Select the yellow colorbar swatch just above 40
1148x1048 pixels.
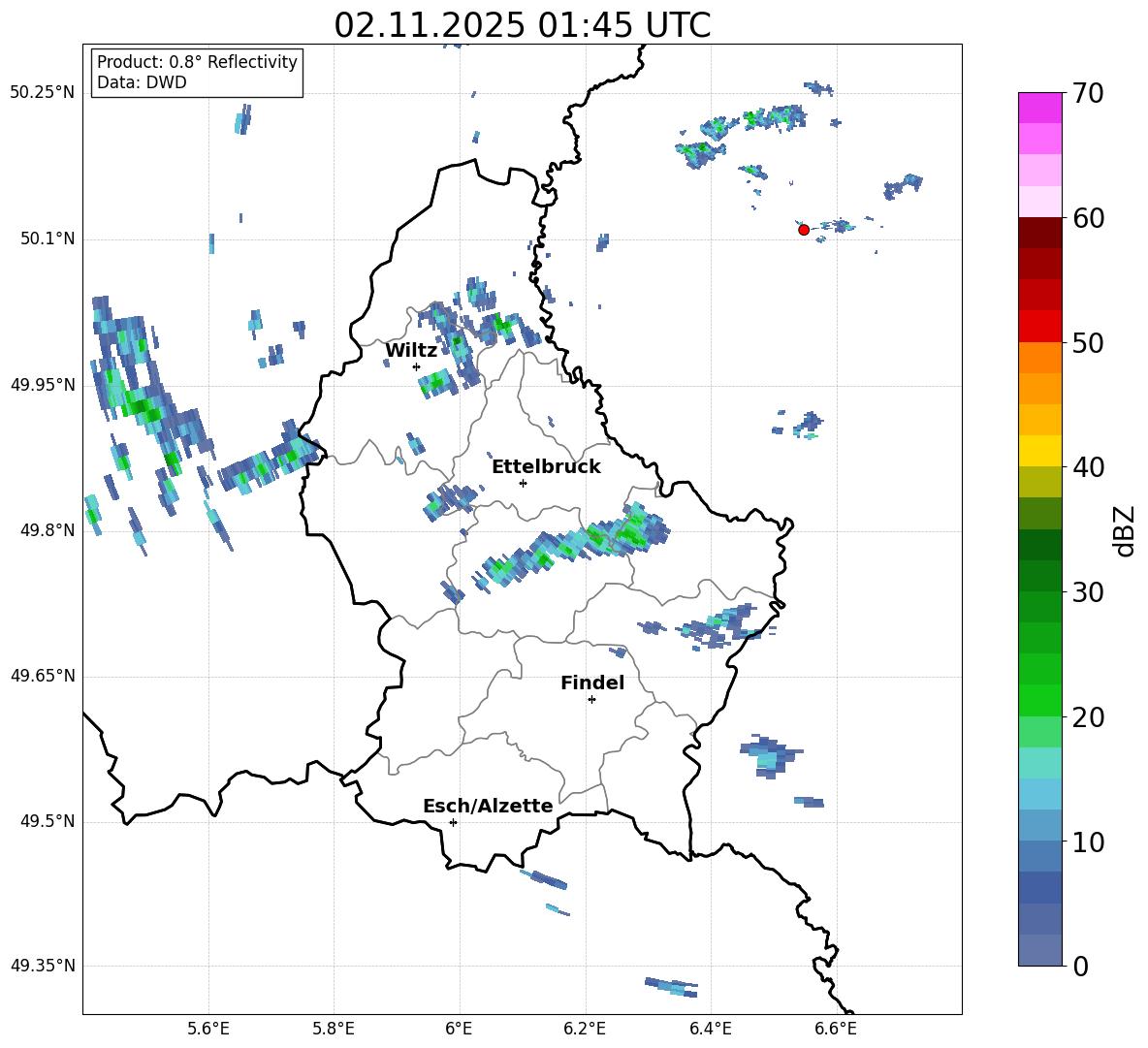click(x=1040, y=451)
